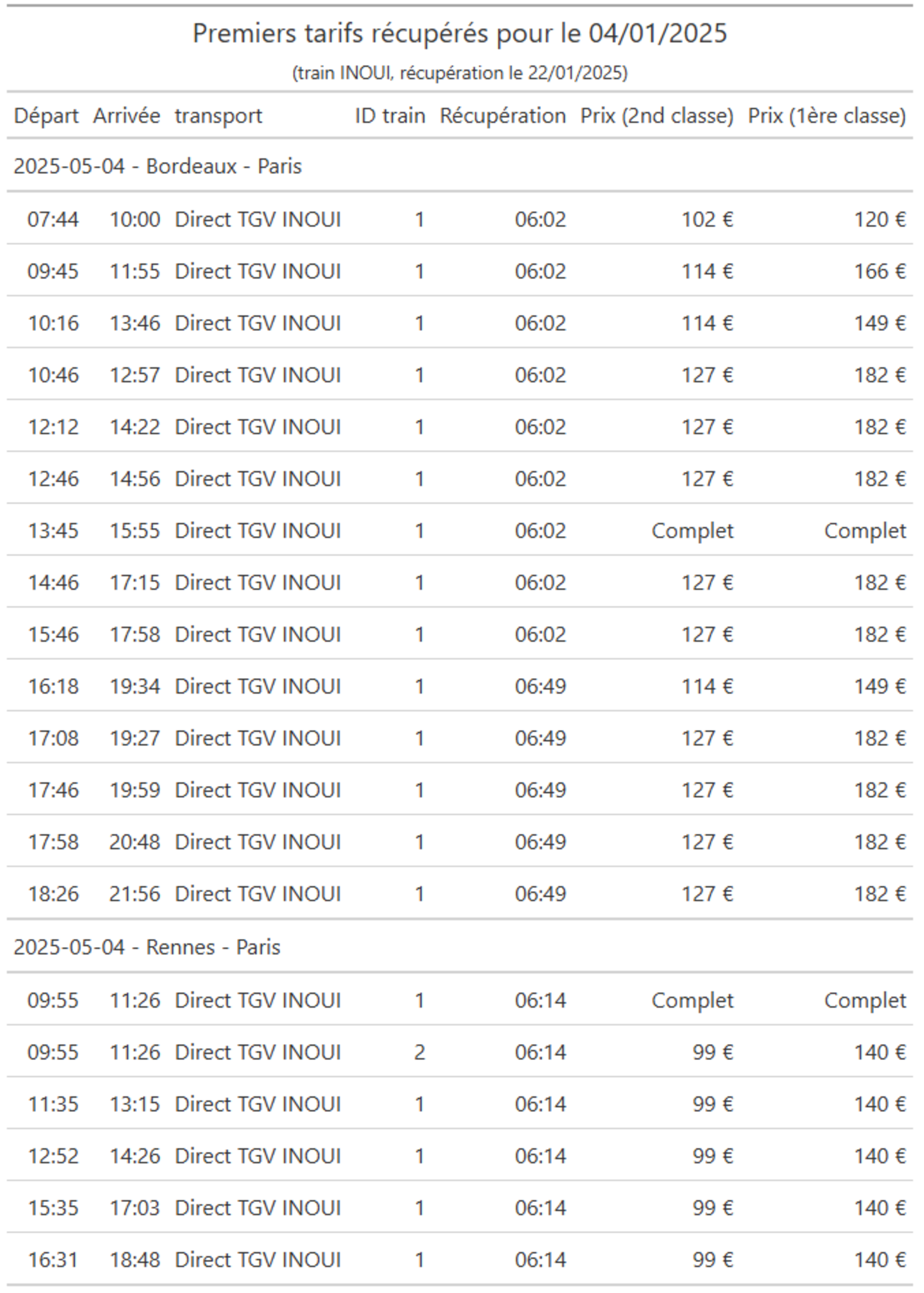The image size is (924, 1293).
Task: Click the 07:44 departure time cell
Action: [53, 220]
